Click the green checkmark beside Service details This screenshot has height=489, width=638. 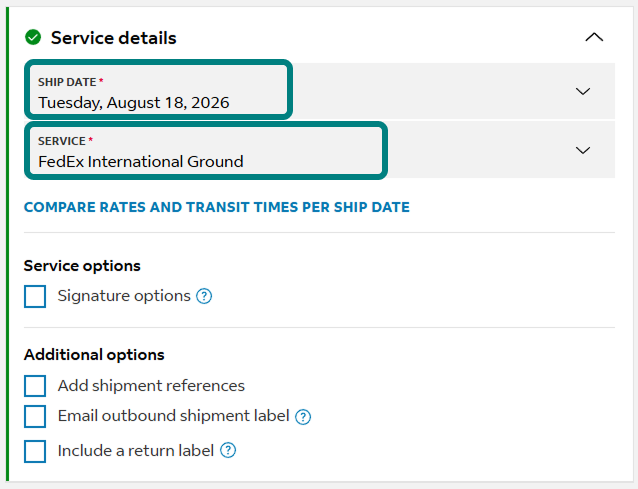tap(33, 37)
